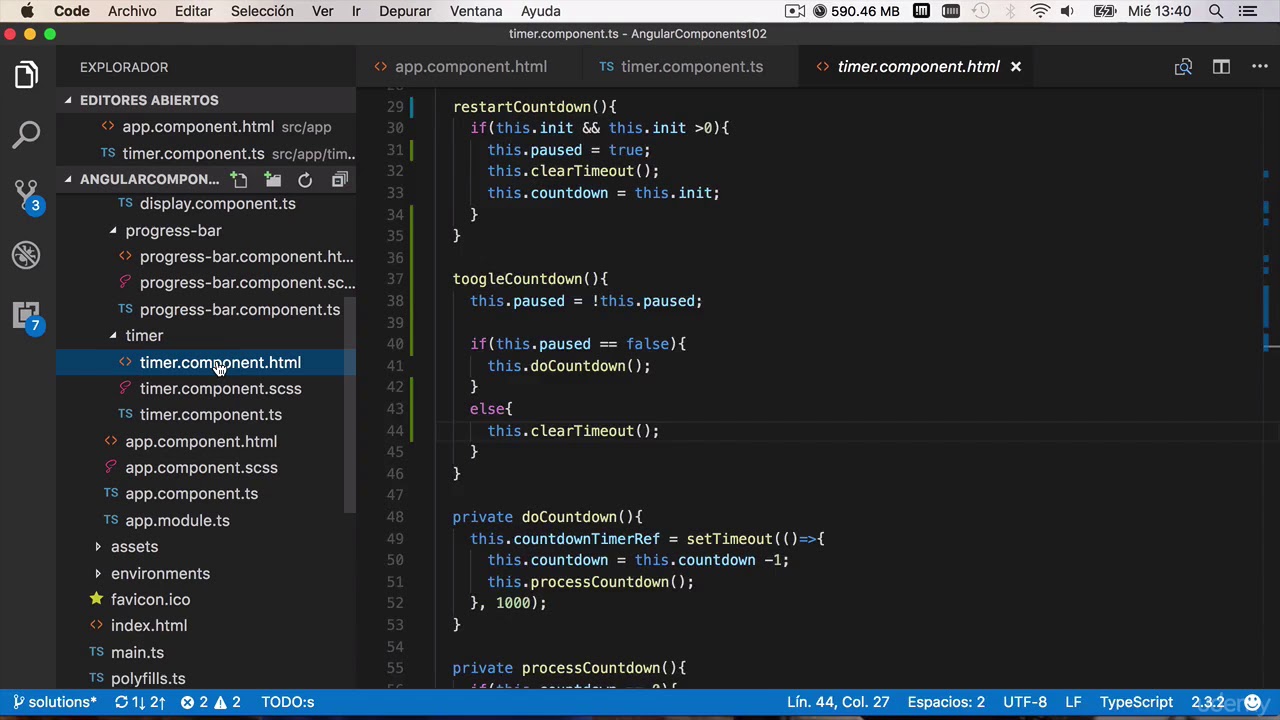The width and height of the screenshot is (1280, 720).
Task: Open the Ventana menu
Action: [476, 11]
